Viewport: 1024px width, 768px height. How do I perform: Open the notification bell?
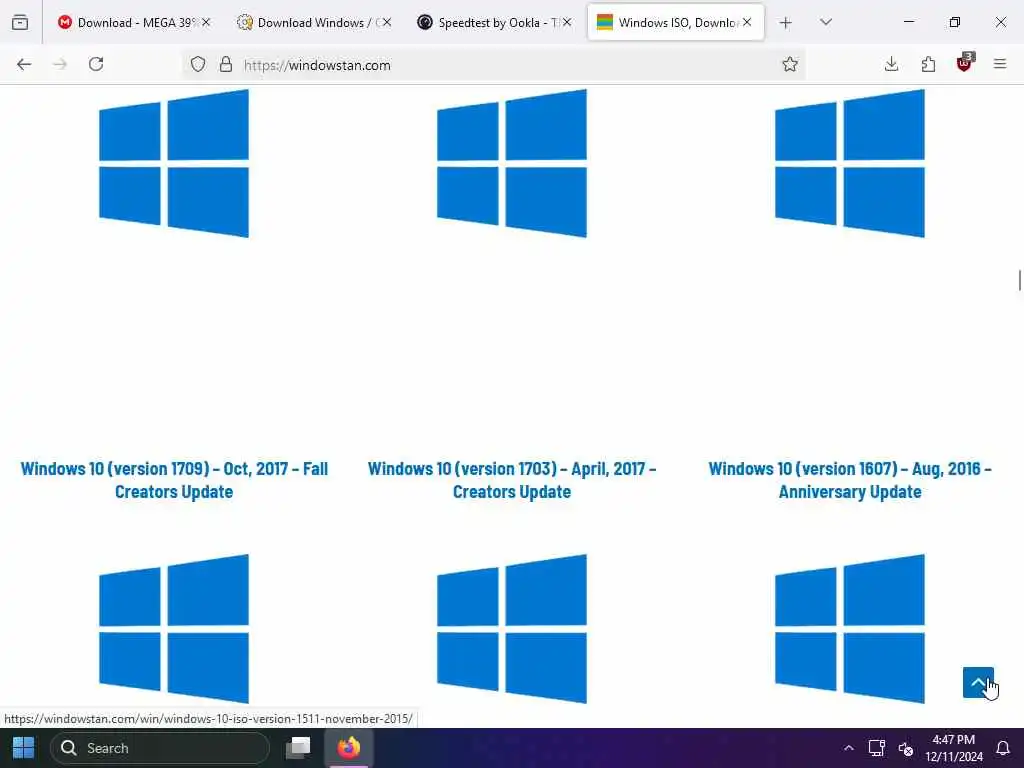coord(1002,748)
